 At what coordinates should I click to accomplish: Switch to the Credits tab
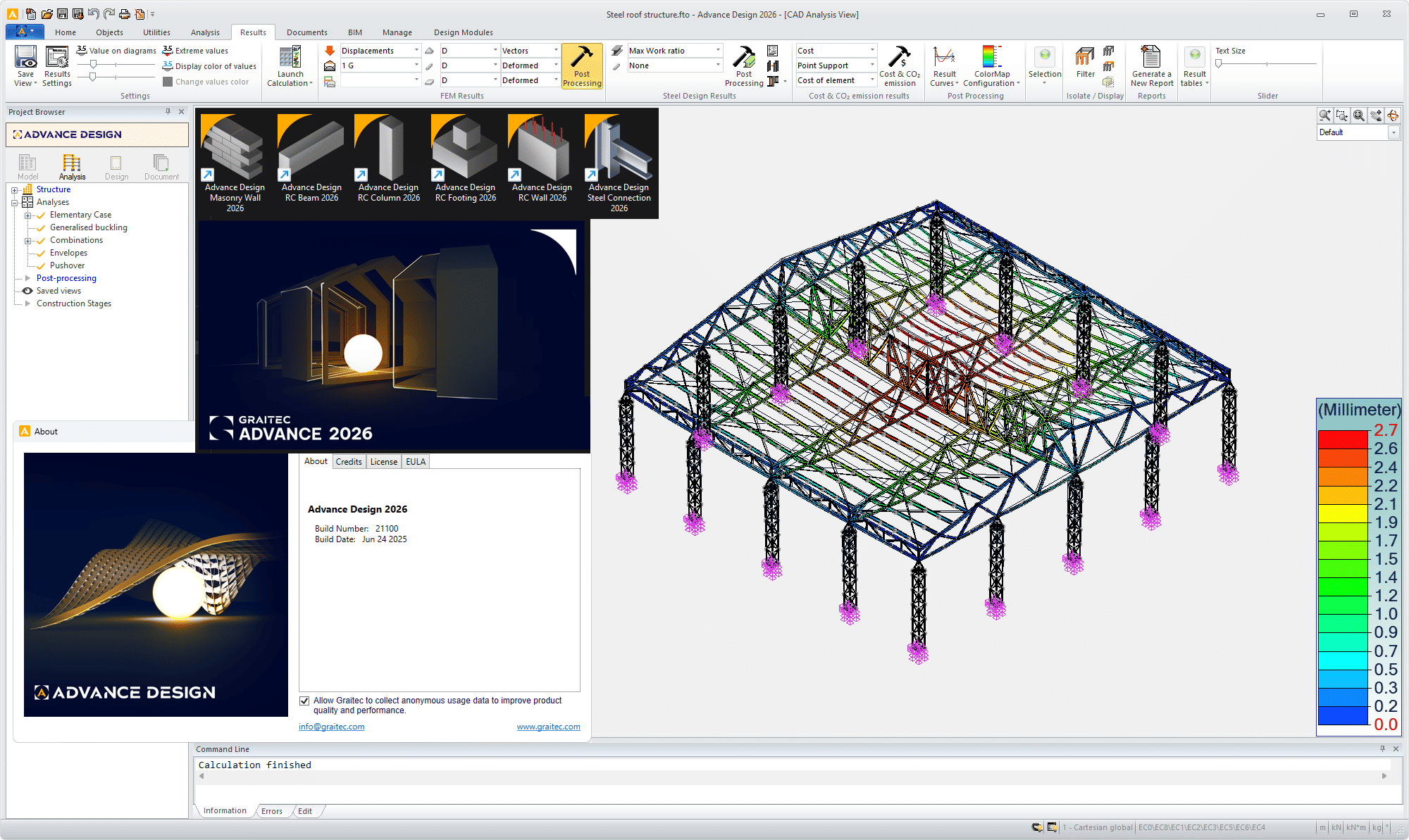[349, 461]
